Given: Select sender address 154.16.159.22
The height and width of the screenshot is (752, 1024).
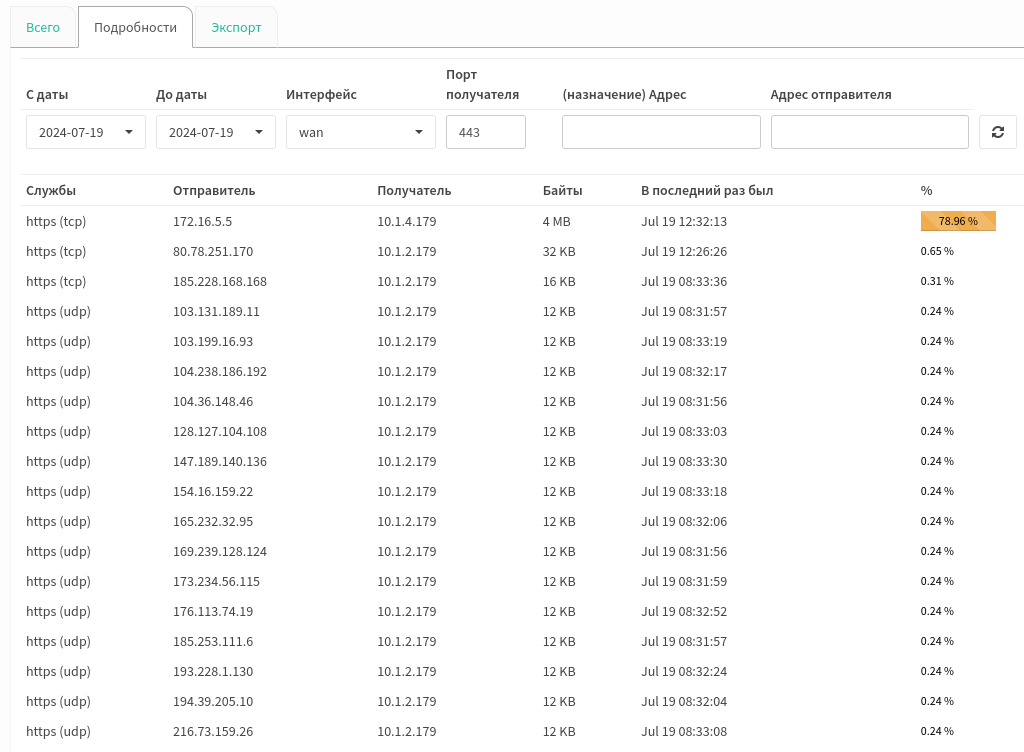Looking at the screenshot, I should coord(213,492).
